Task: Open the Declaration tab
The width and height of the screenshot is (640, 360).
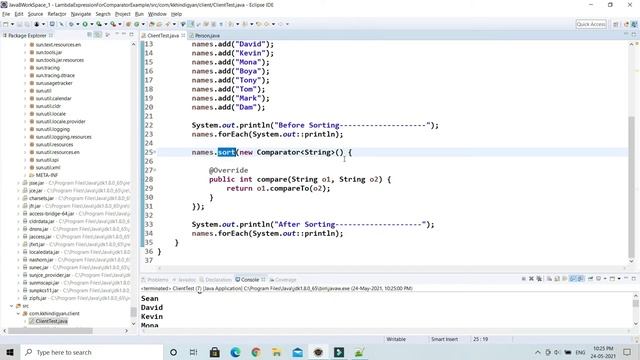Action: (216, 280)
